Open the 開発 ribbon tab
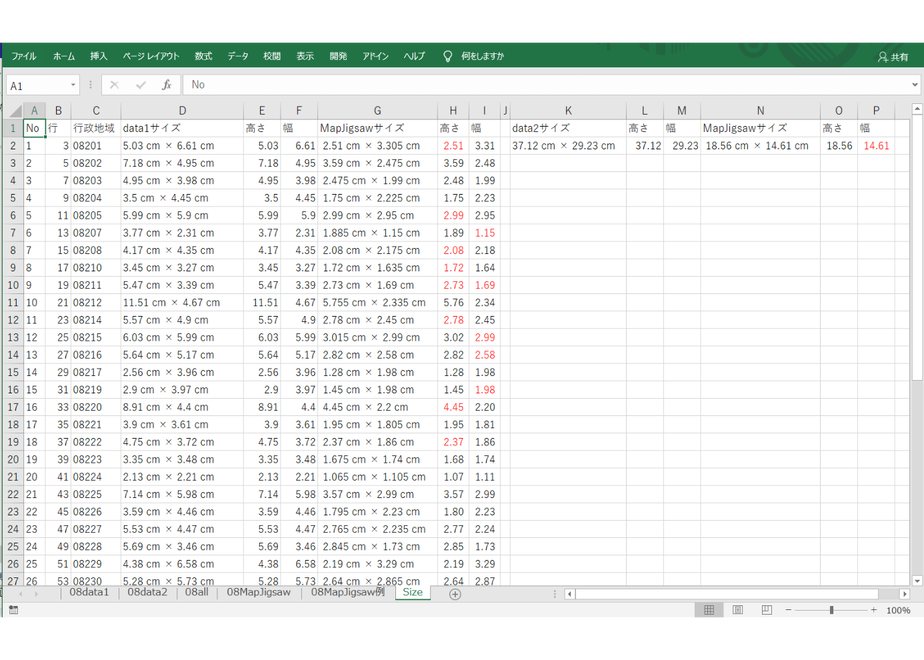This screenshot has height=660, width=924. click(338, 56)
